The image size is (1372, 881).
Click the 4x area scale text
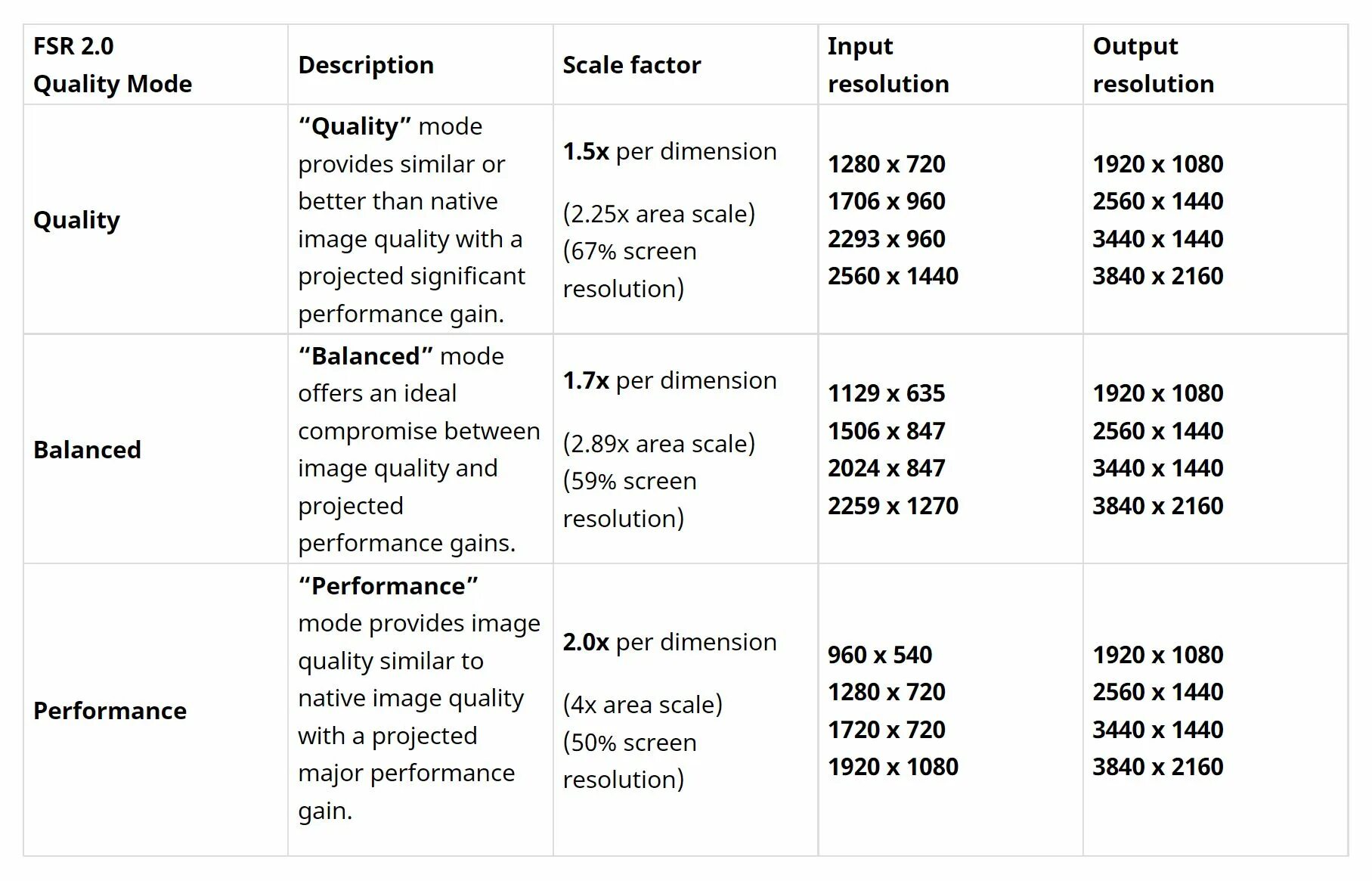pos(642,705)
